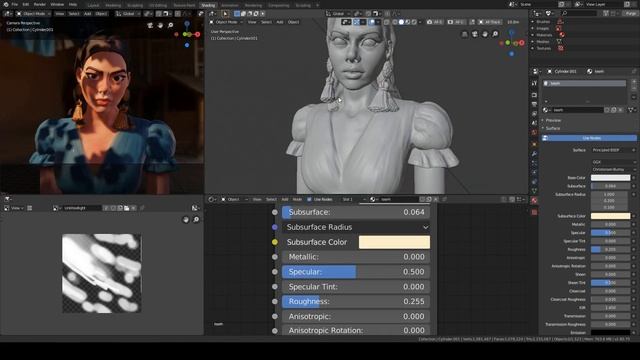The image size is (640, 360).
Task: Open the Output properties tab icon
Action: 534,104
